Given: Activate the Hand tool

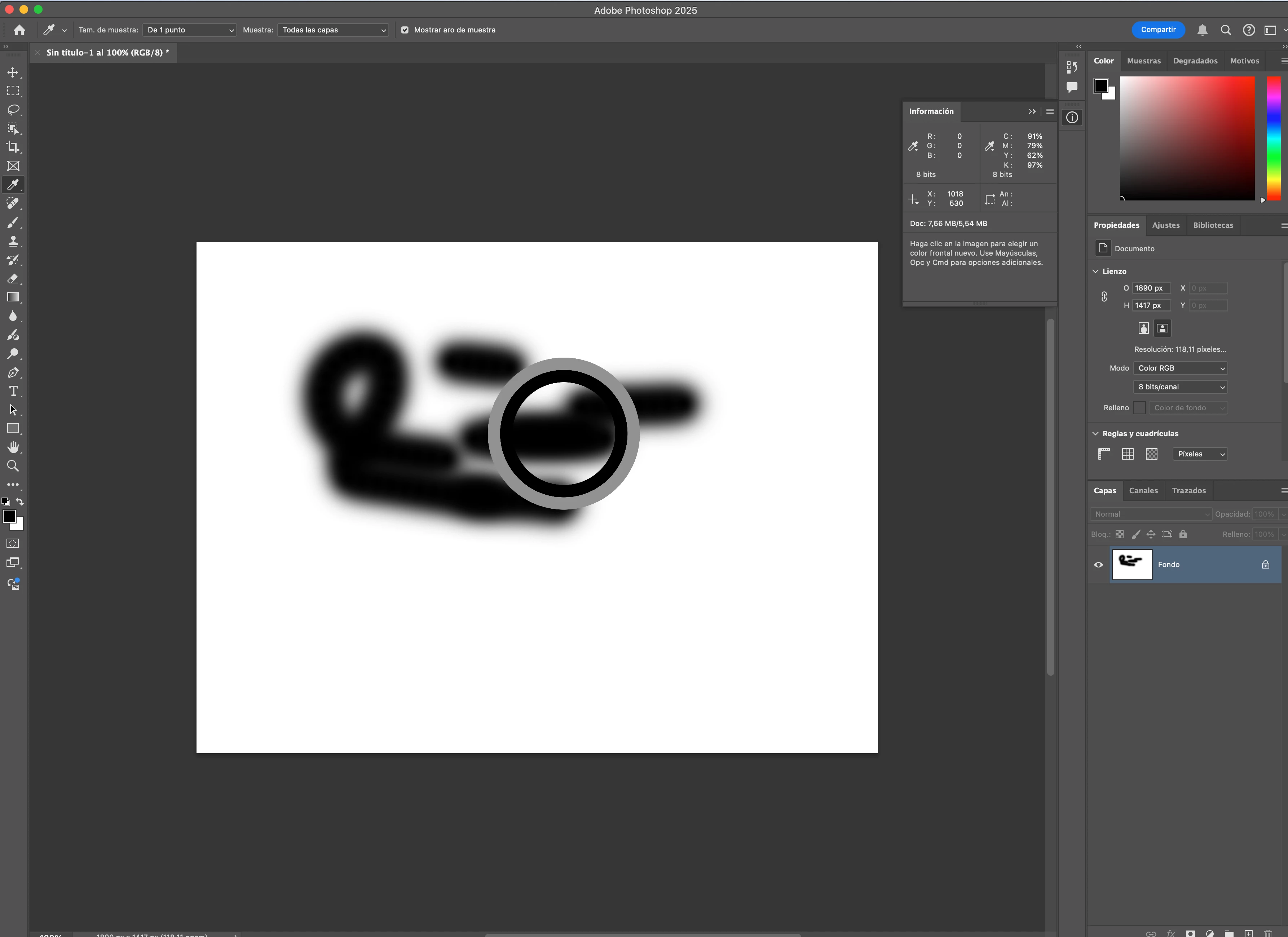Looking at the screenshot, I should (13, 447).
